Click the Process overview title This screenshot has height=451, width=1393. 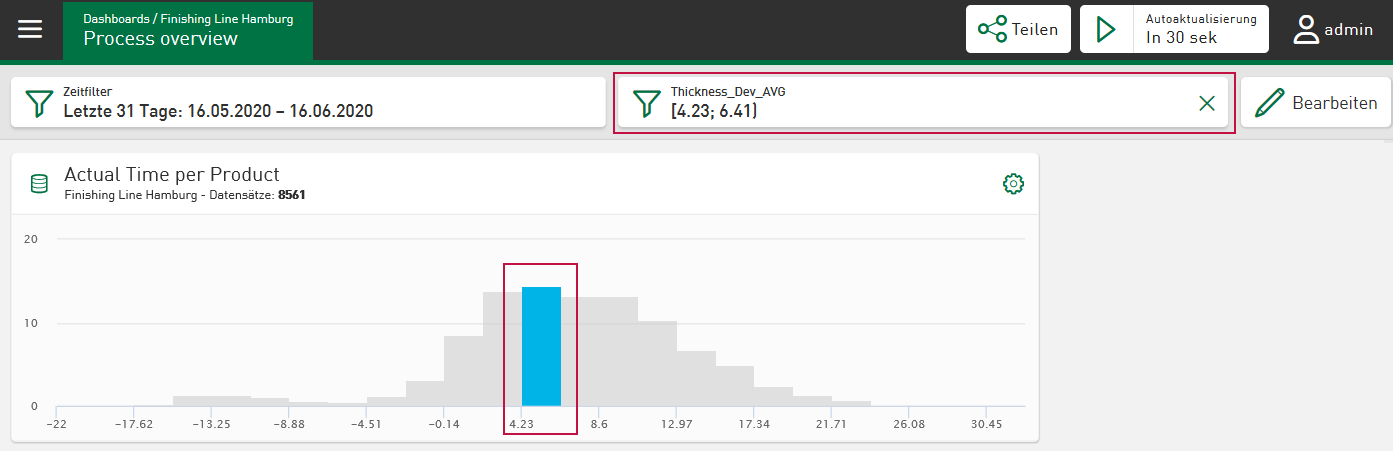[x=160, y=39]
